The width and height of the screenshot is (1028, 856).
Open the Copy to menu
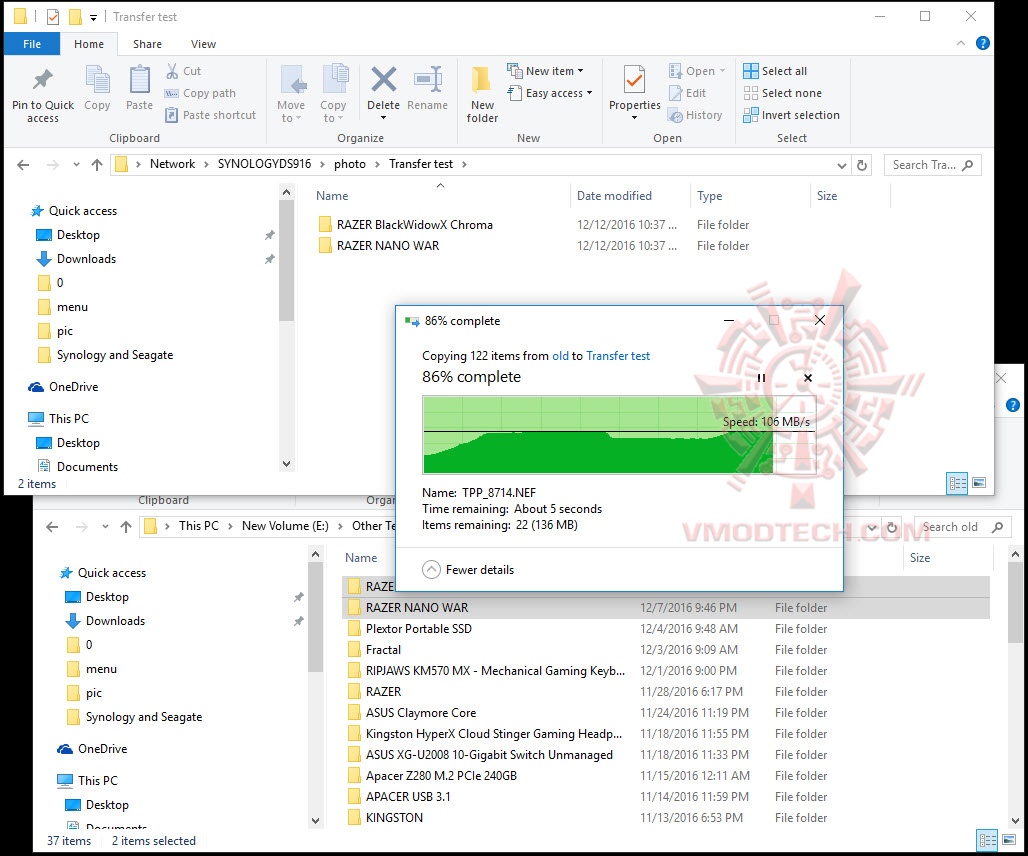click(333, 93)
